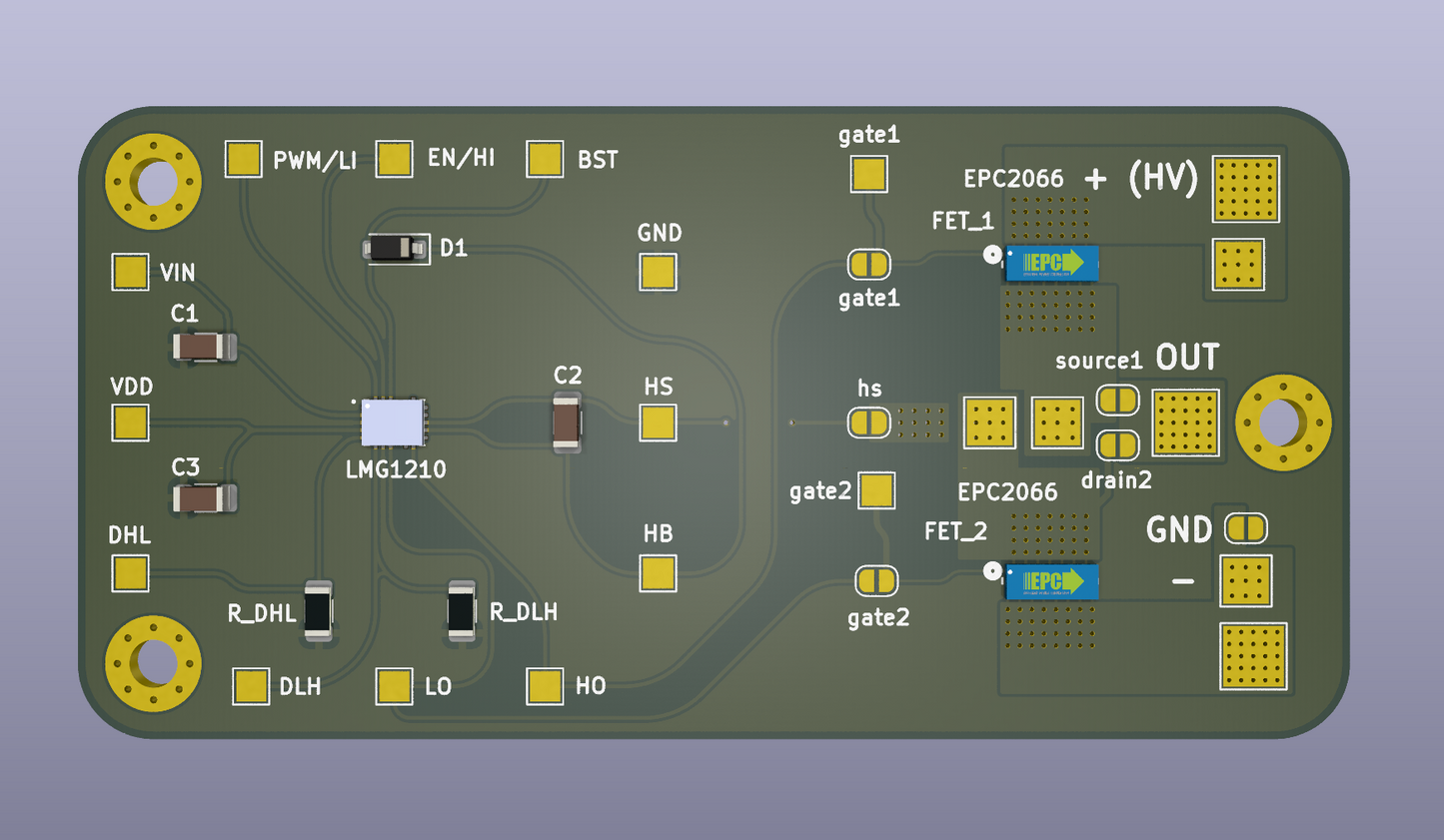Click the mounting hole beside PWM/LI pad

154,182
